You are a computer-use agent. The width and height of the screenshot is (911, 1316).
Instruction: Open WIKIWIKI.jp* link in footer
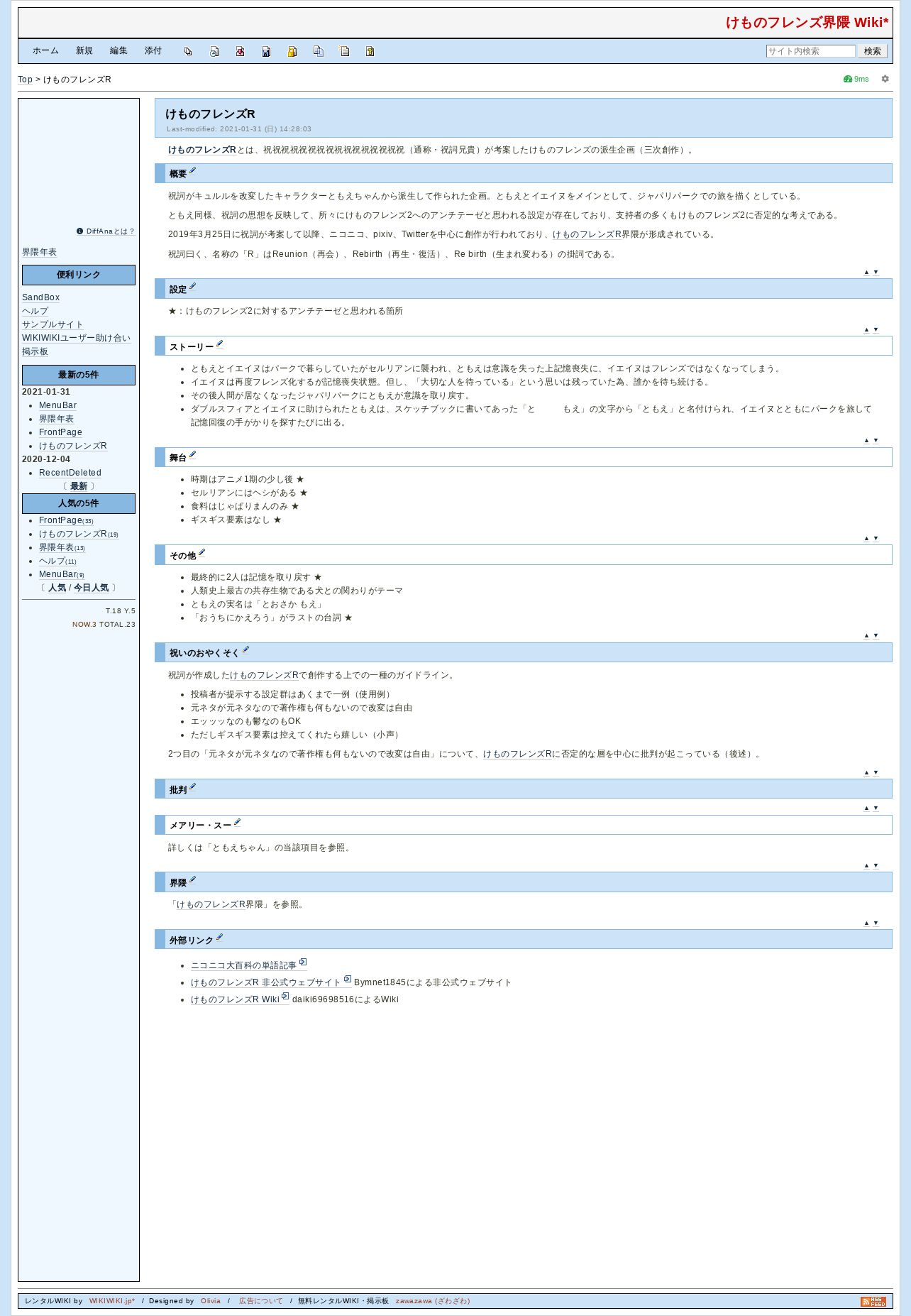pyautogui.click(x=112, y=1302)
